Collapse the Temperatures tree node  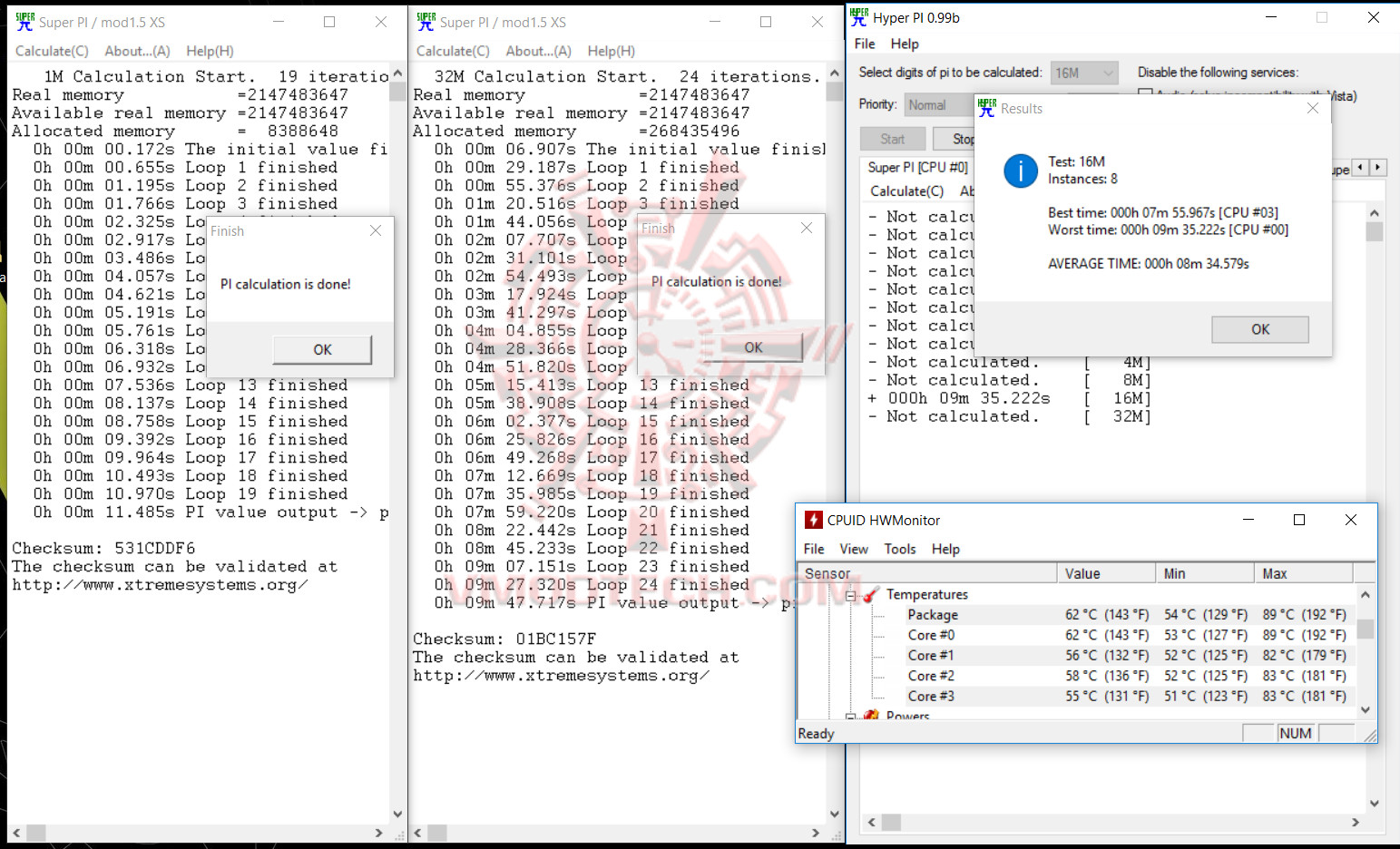(x=851, y=596)
